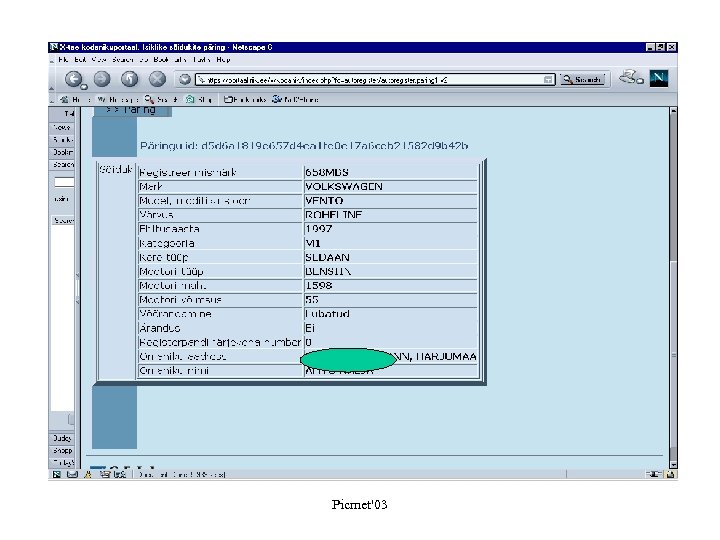Collapse the navigation toolbar grippy
Viewport: 720px width, 540px height.
tap(52, 79)
